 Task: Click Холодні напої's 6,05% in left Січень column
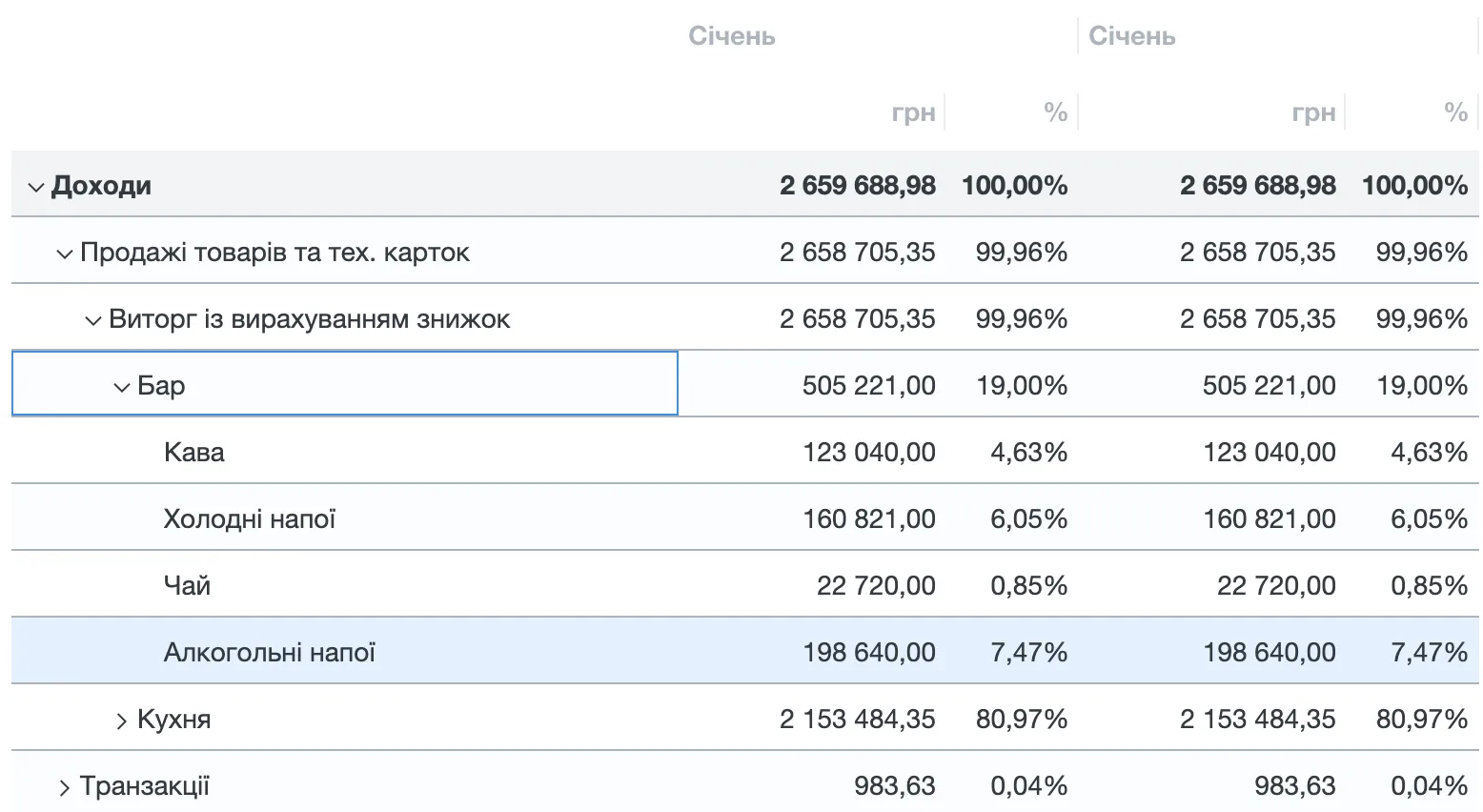[1028, 518]
